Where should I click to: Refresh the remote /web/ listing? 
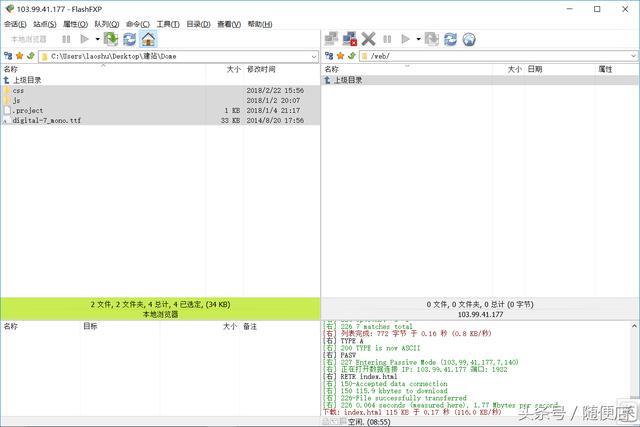451,39
